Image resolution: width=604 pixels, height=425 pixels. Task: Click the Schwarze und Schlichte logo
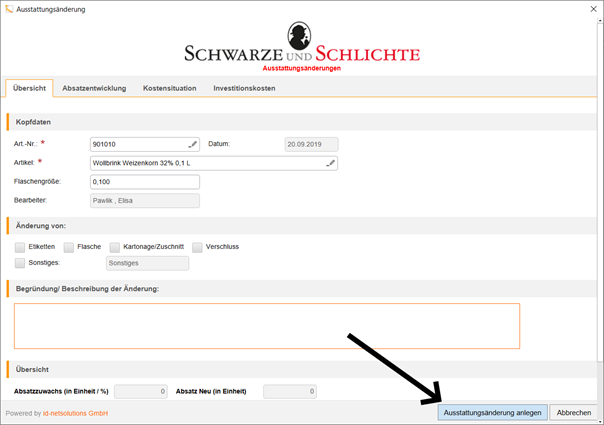(x=301, y=47)
